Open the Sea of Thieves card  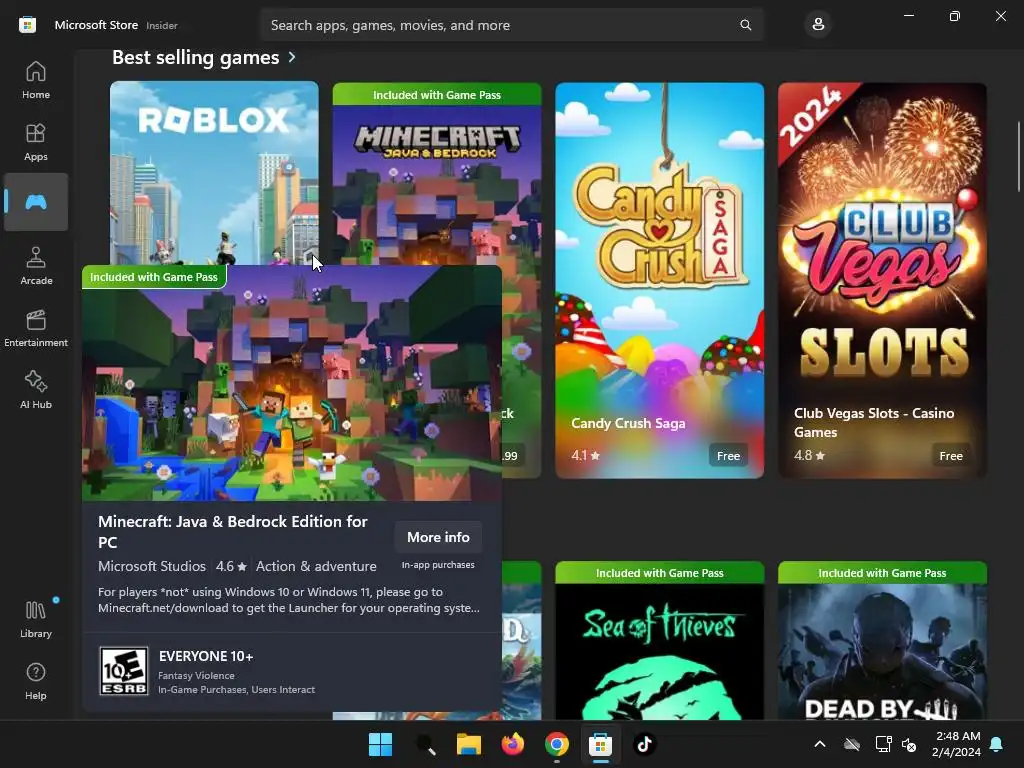tap(660, 641)
